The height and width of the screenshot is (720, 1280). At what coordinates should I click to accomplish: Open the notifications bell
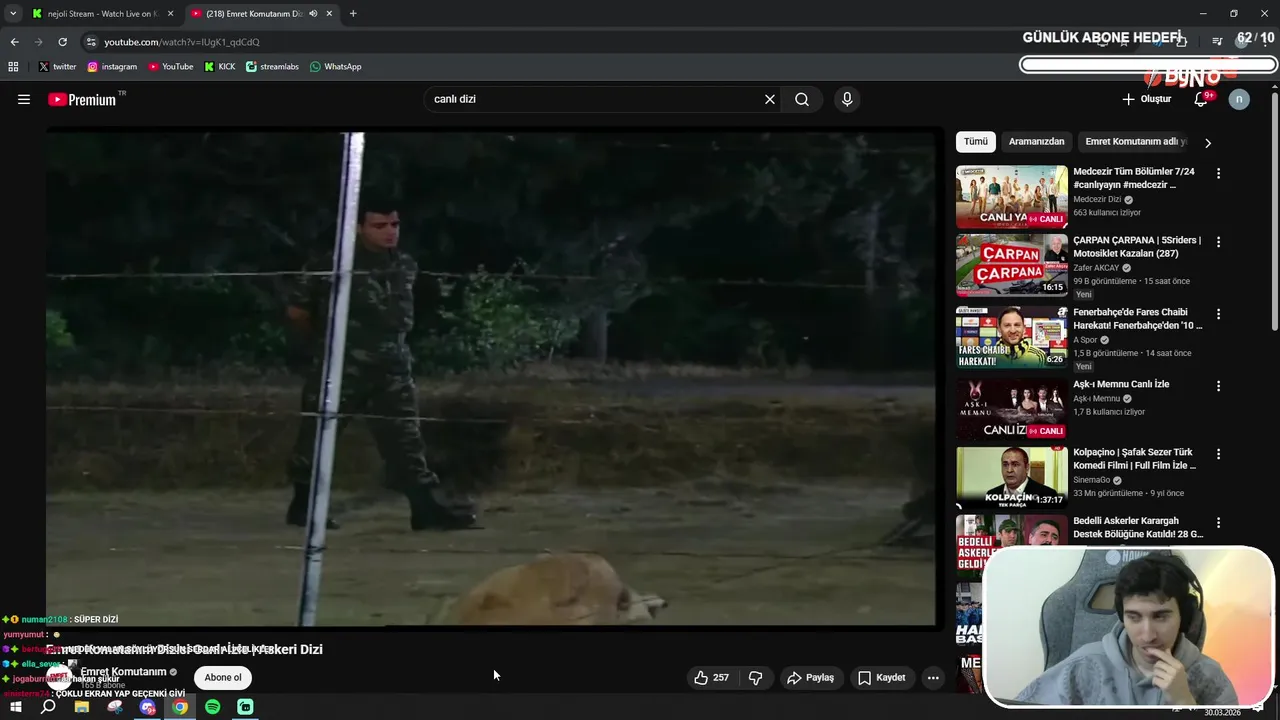tap(1201, 99)
